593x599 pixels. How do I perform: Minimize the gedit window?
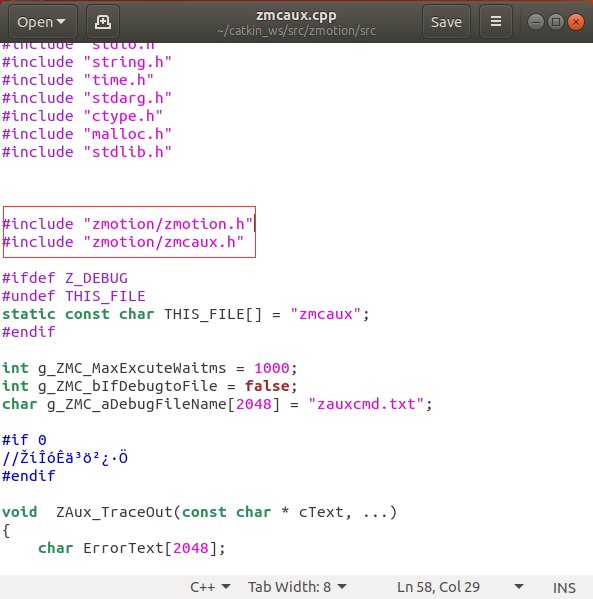(x=536, y=22)
